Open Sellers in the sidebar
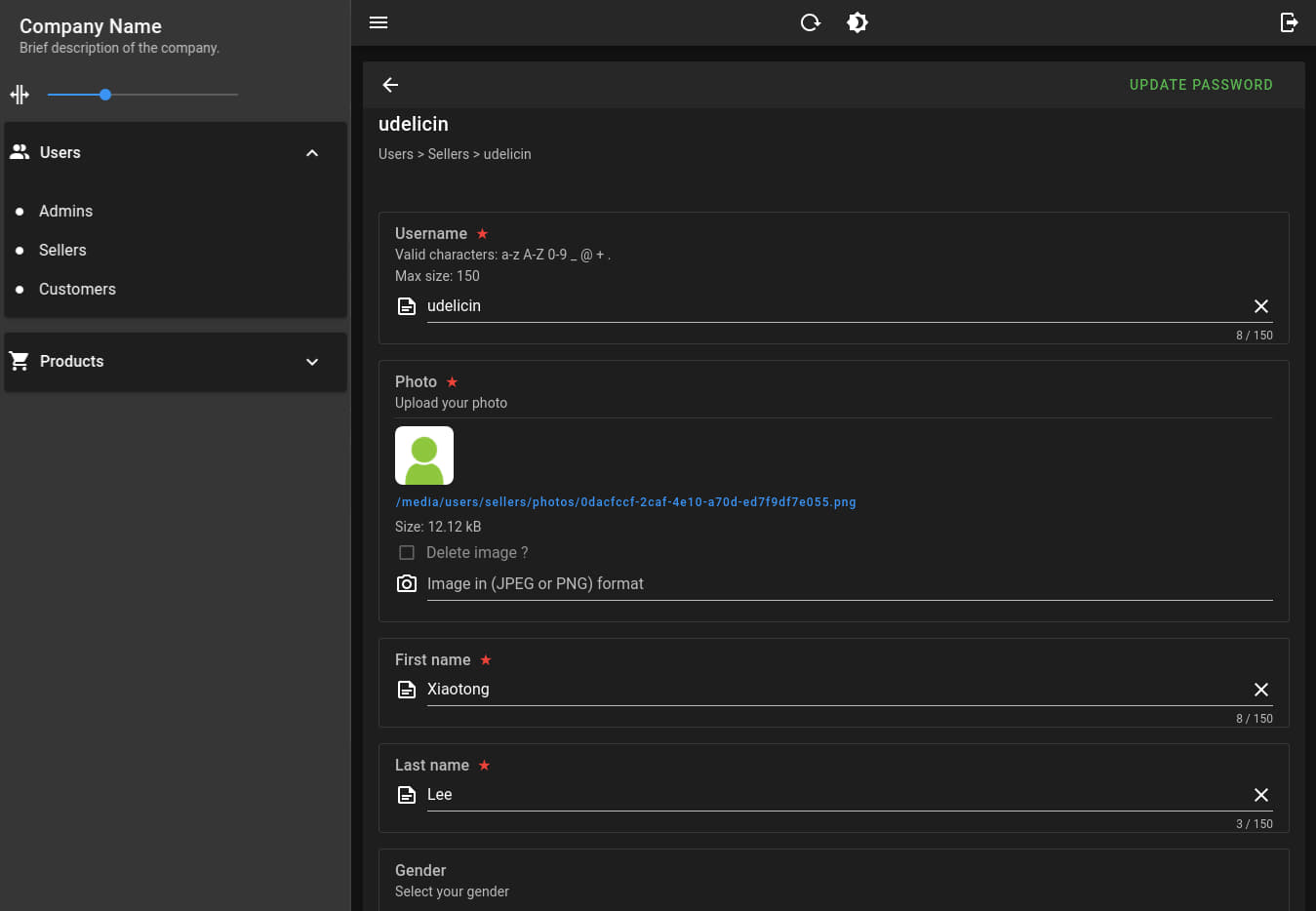The width and height of the screenshot is (1316, 911). tap(62, 250)
